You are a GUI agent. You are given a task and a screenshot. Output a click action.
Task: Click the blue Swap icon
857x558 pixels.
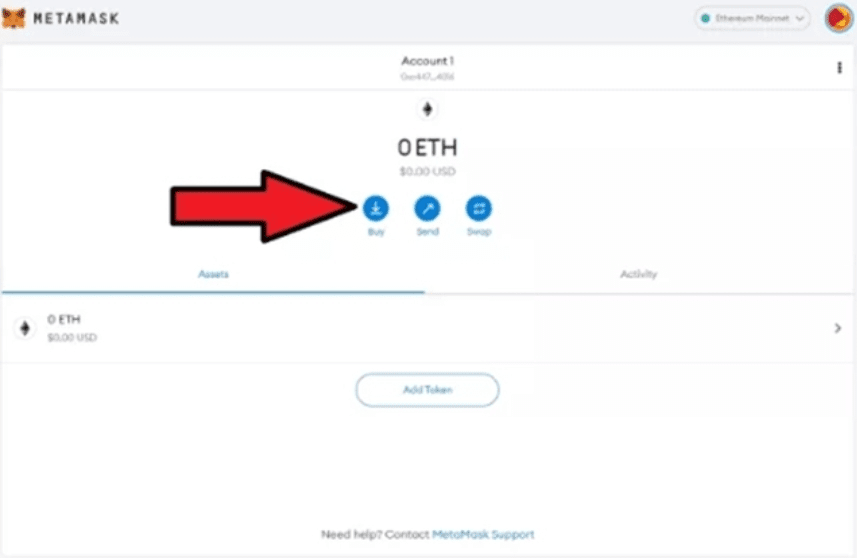coord(479,208)
